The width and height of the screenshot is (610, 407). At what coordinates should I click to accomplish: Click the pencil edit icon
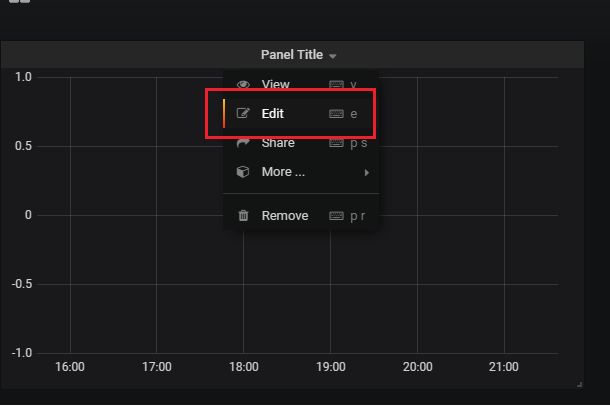[x=243, y=114]
